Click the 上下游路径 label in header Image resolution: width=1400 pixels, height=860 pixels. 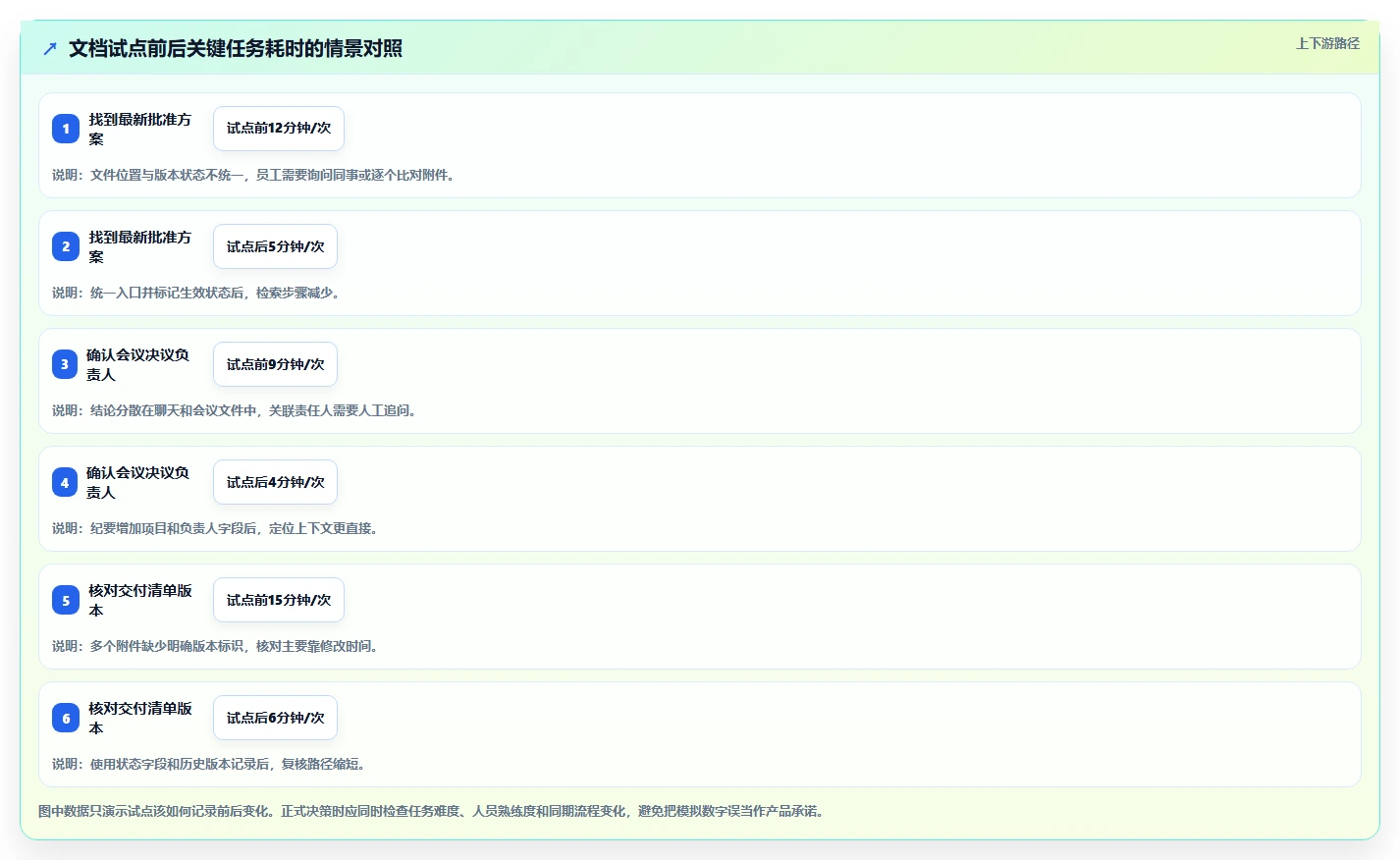point(1327,43)
